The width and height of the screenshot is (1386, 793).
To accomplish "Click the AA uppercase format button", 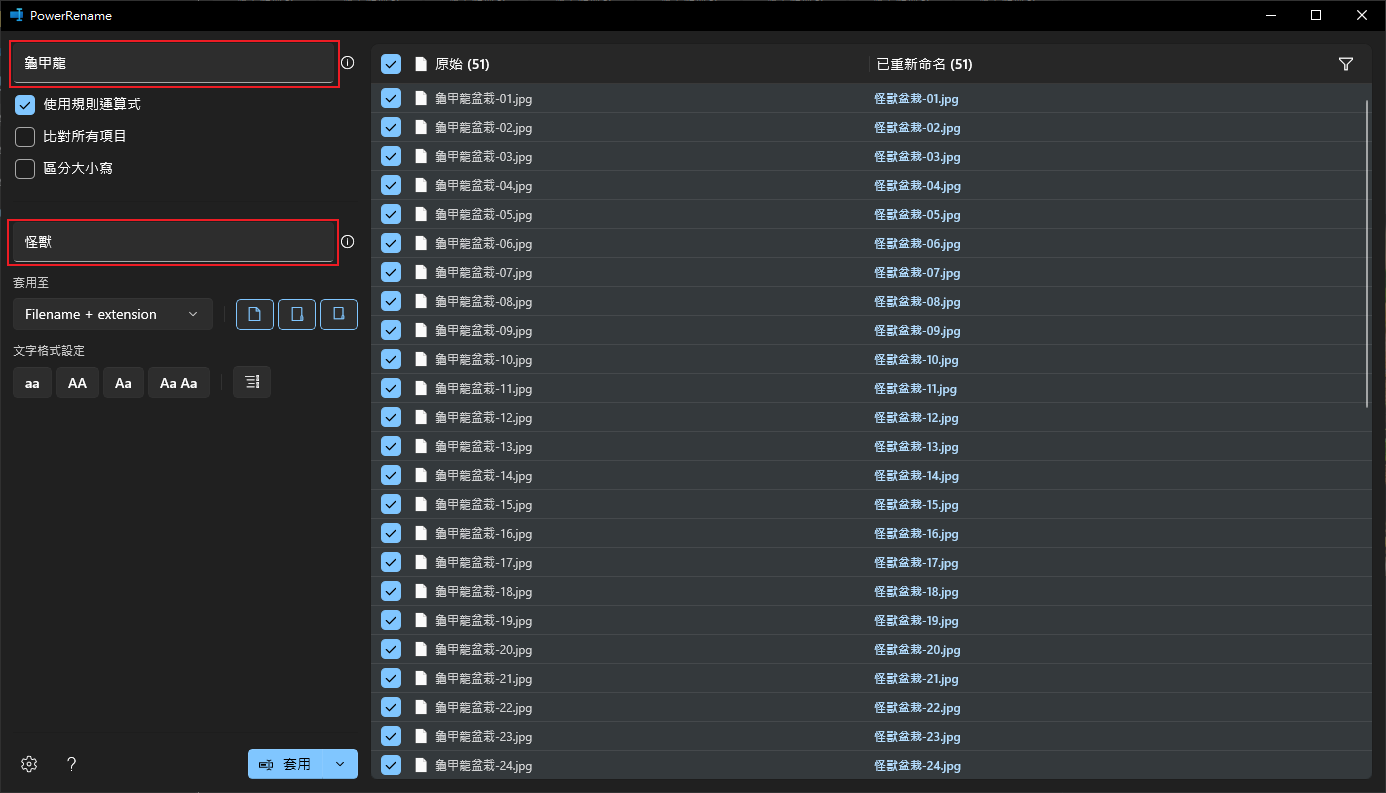I will point(77,383).
